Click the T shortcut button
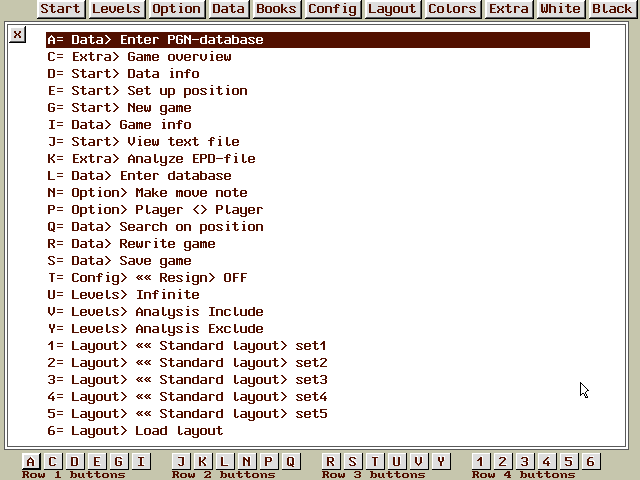 [374, 461]
